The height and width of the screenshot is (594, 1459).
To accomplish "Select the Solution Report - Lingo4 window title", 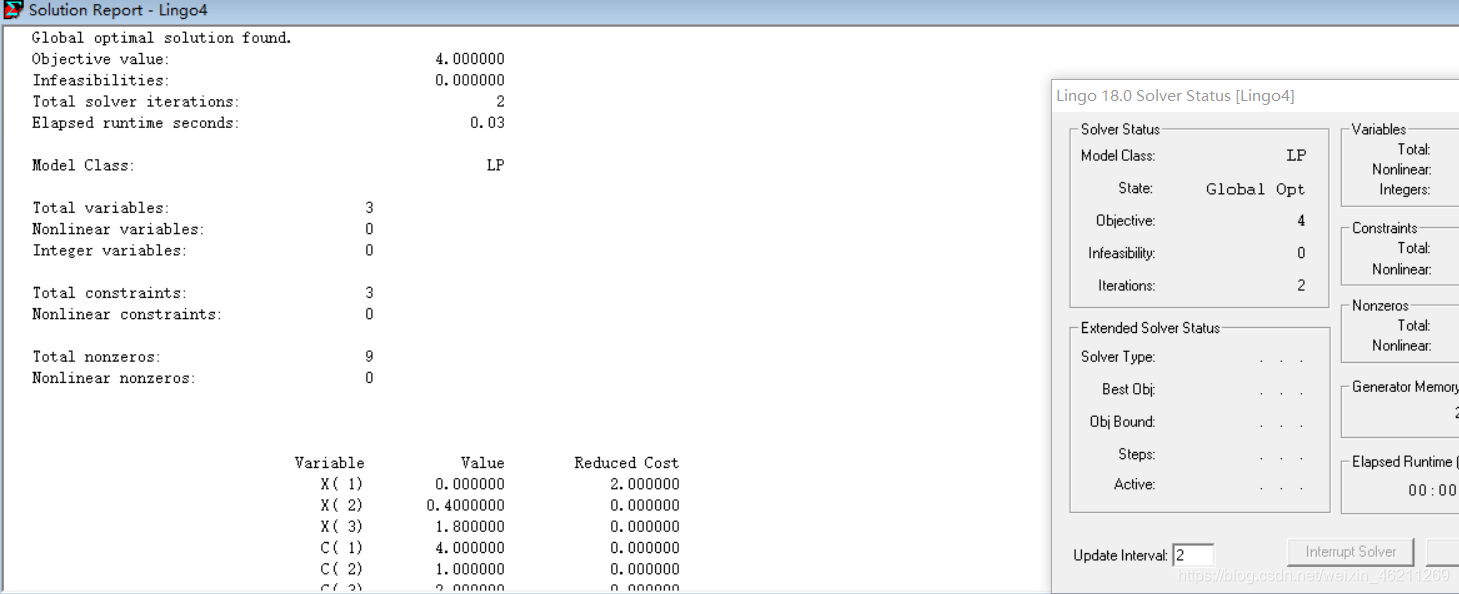I will [x=119, y=10].
